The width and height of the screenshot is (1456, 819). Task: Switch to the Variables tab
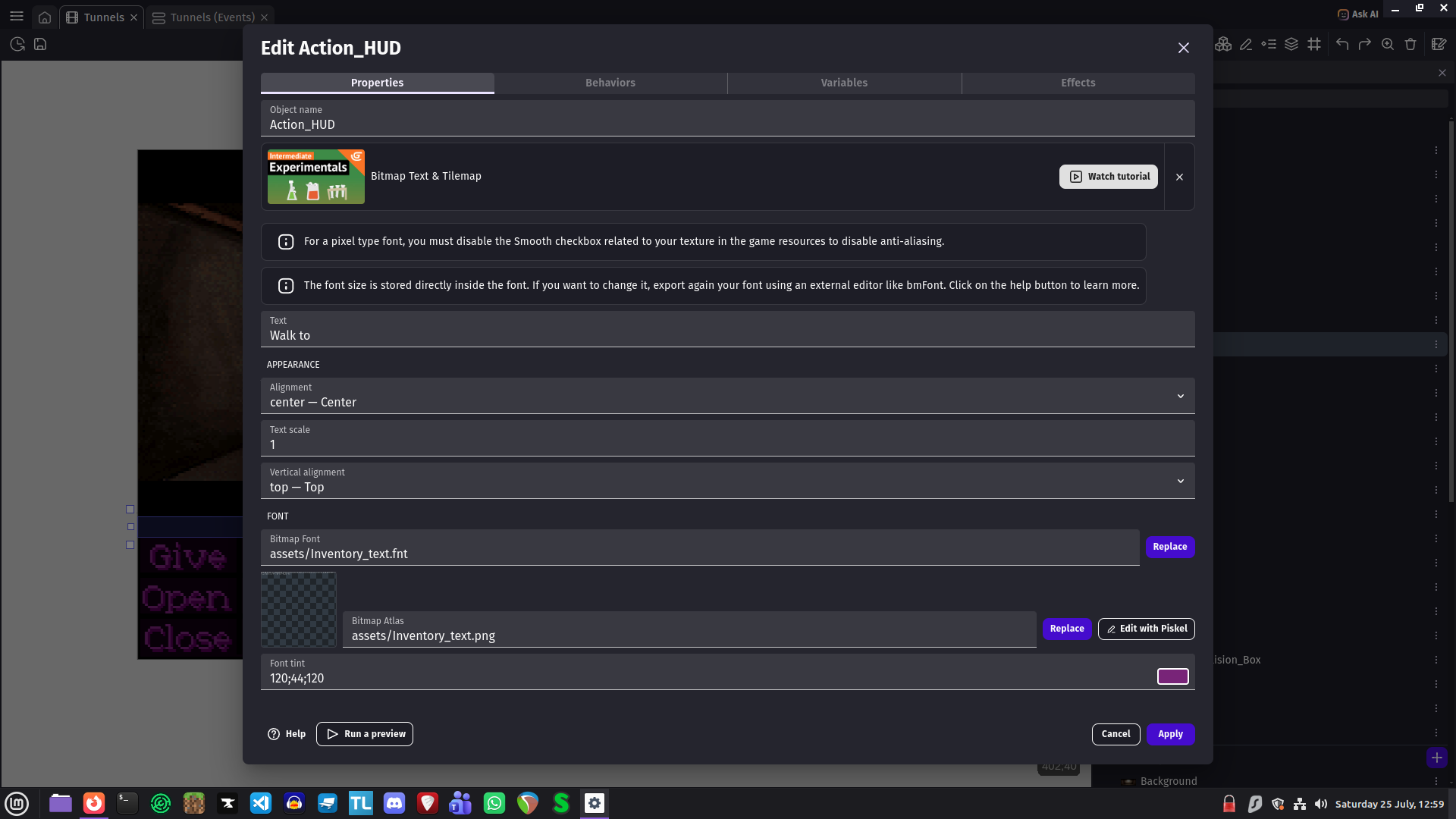(844, 83)
